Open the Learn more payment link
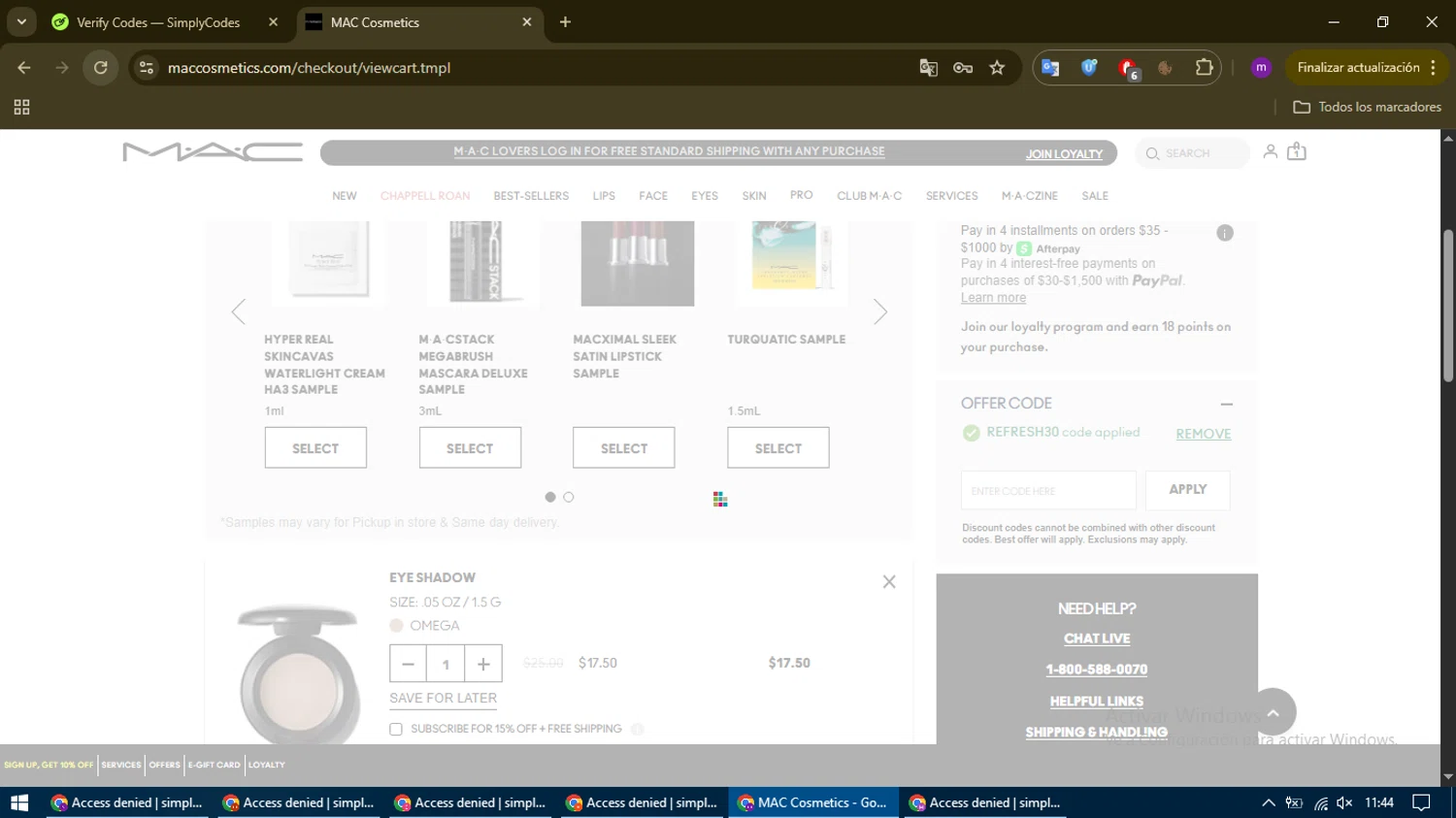Viewport: 1456px width, 818px height. (x=993, y=298)
